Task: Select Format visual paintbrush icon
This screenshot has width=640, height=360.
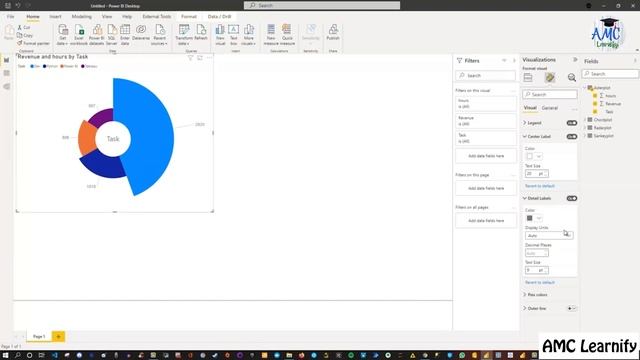Action: pyautogui.click(x=550, y=78)
